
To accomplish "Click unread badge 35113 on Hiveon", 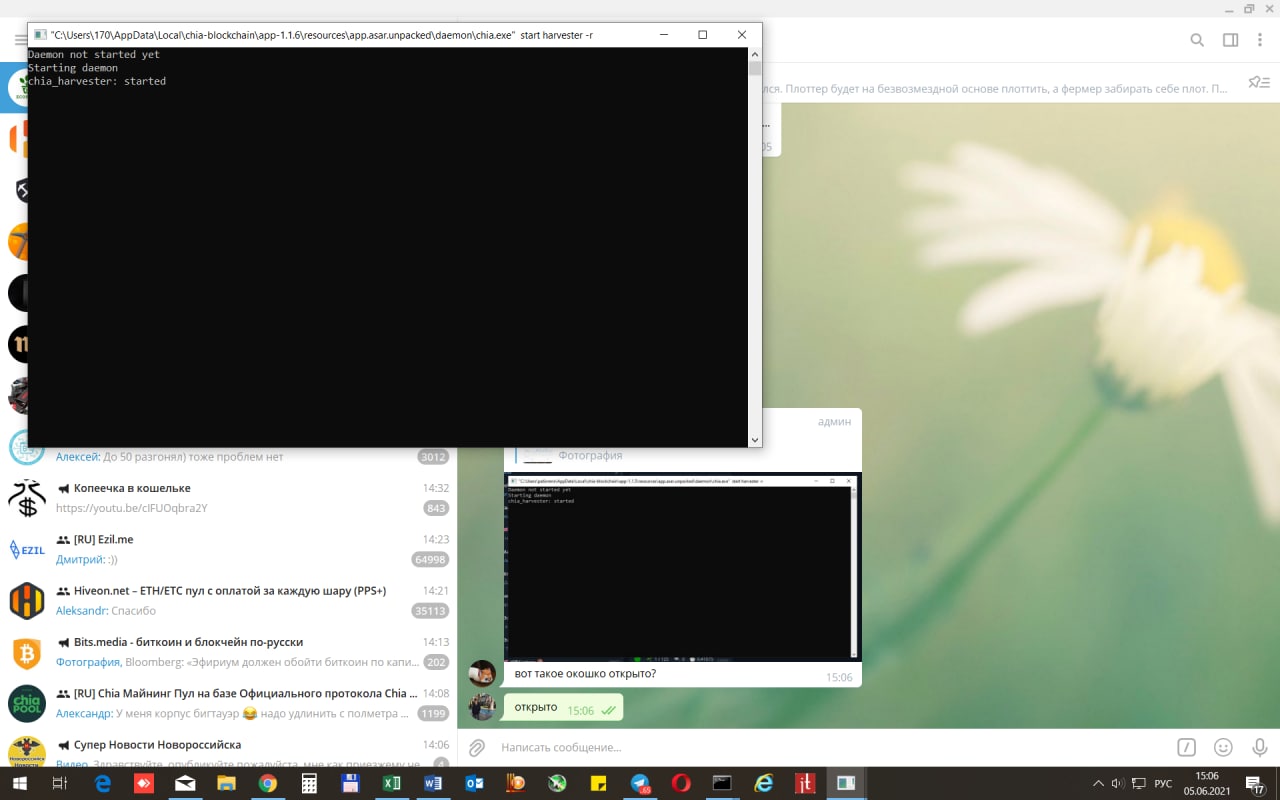I will click(430, 611).
